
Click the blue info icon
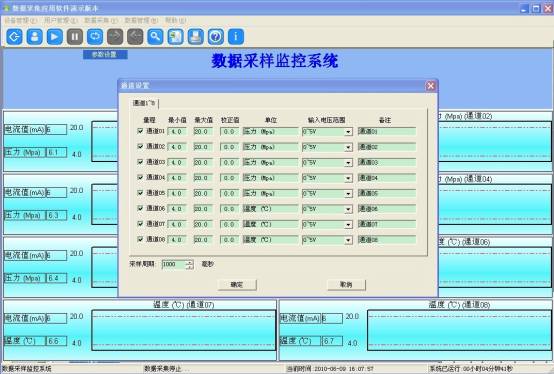tap(236, 36)
